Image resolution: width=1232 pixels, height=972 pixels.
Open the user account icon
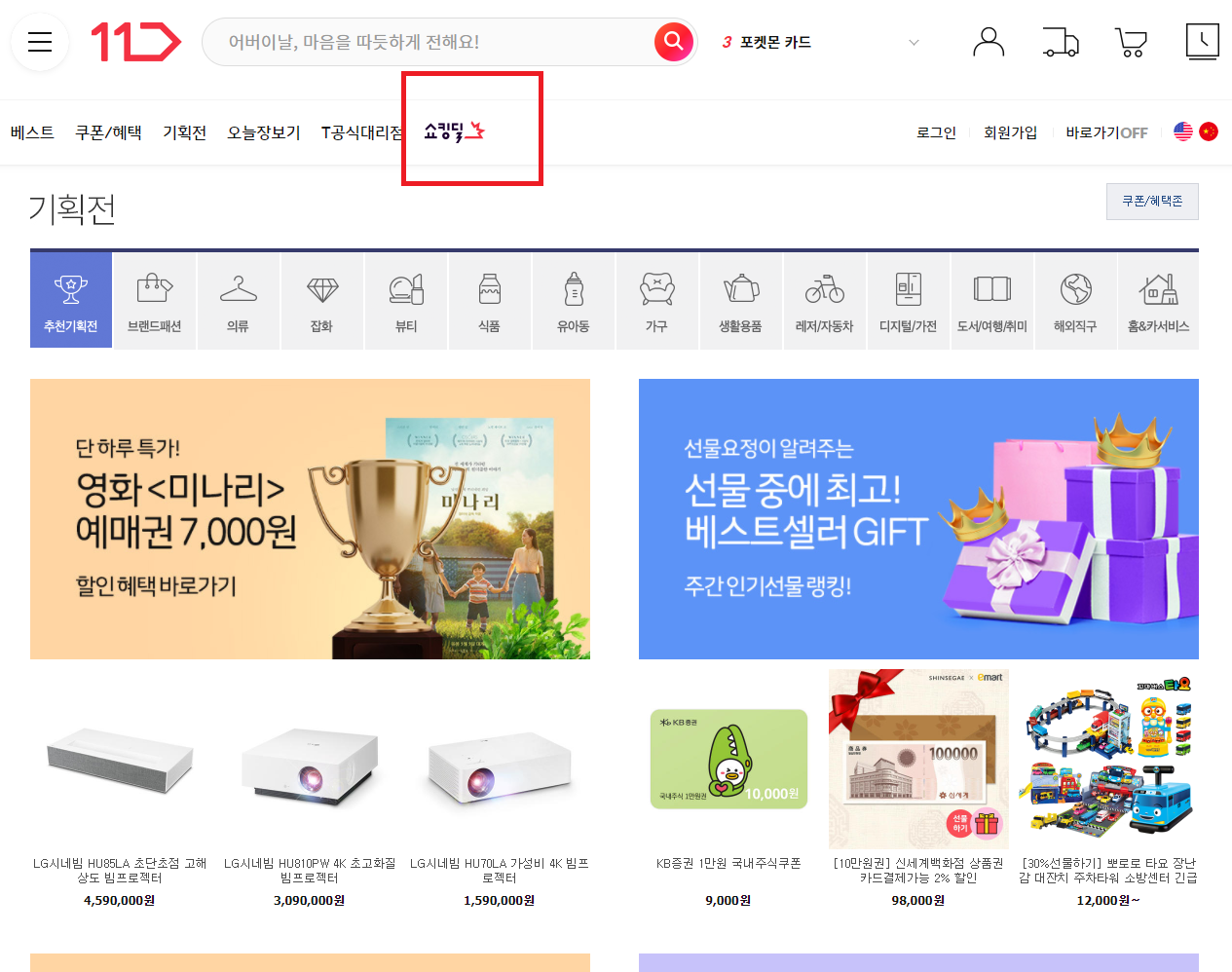tap(989, 42)
